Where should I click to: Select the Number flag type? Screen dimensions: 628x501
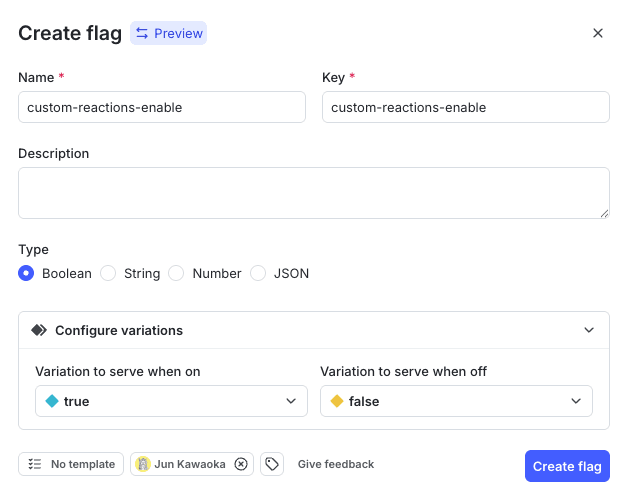tap(177, 273)
